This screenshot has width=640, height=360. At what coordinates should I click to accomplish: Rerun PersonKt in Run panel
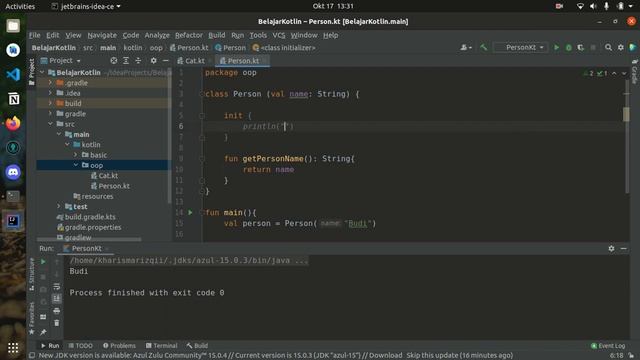(43, 262)
